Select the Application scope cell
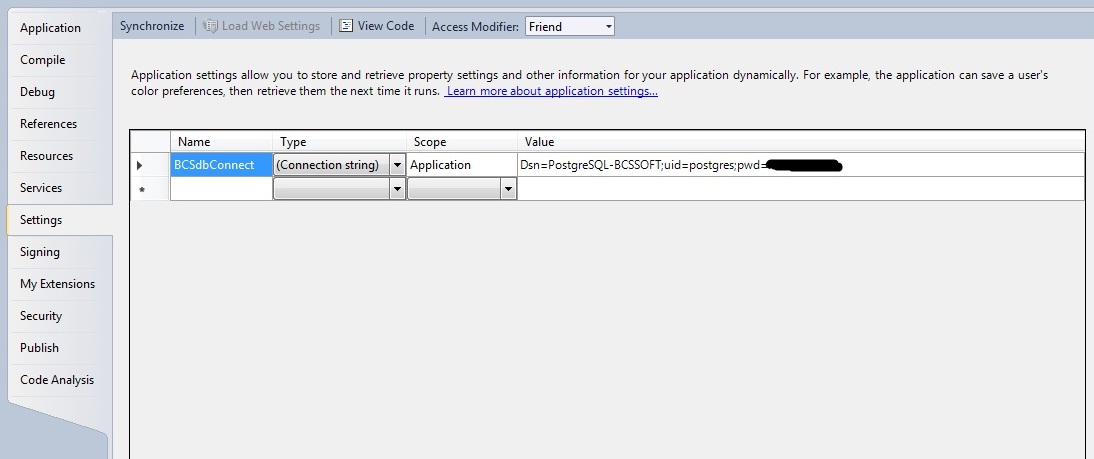The width and height of the screenshot is (1094, 459). (462, 165)
